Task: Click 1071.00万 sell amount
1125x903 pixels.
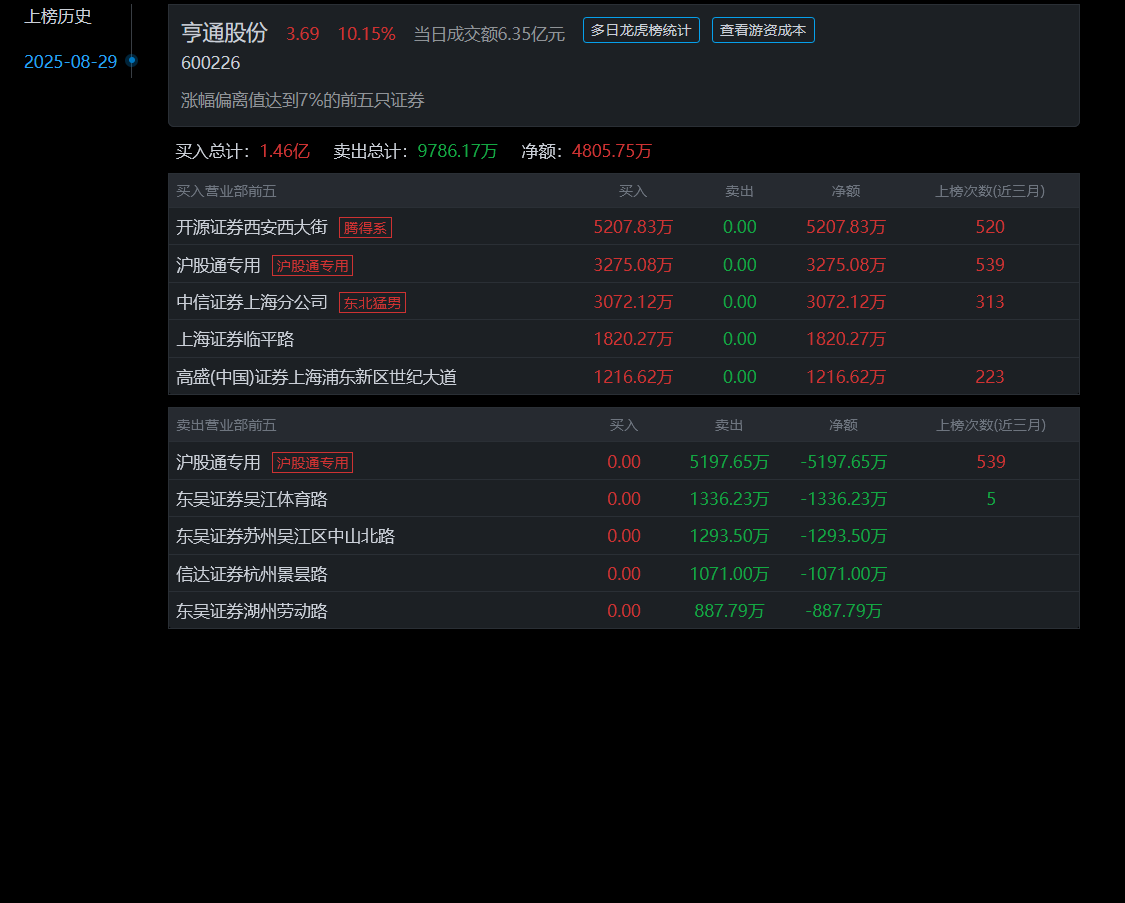Action: tap(729, 574)
